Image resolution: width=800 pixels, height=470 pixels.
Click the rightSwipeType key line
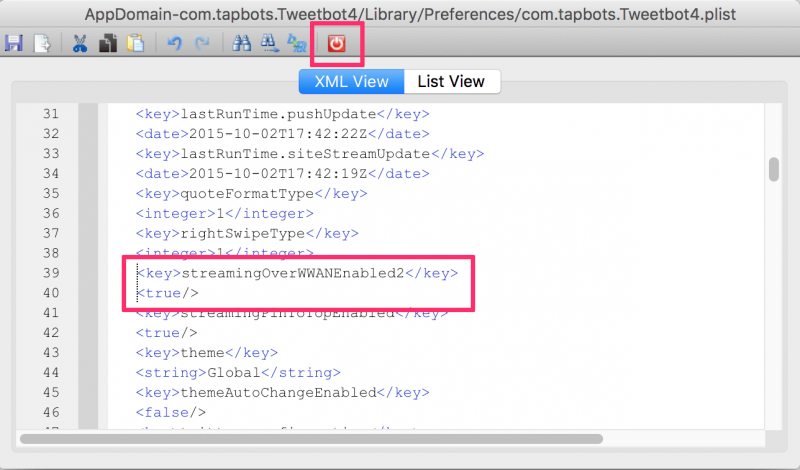[247, 233]
